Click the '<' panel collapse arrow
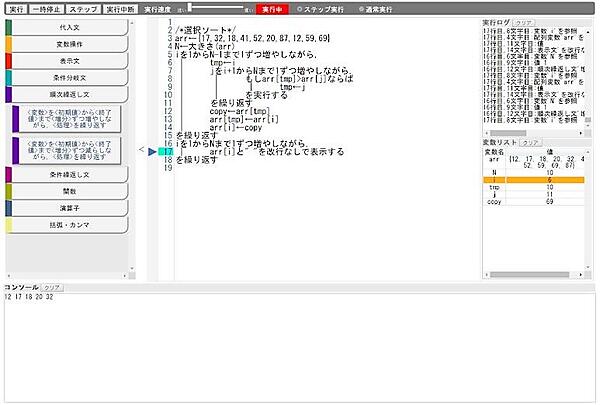Image resolution: width=600 pixels, height=405 pixels. pyautogui.click(x=141, y=152)
